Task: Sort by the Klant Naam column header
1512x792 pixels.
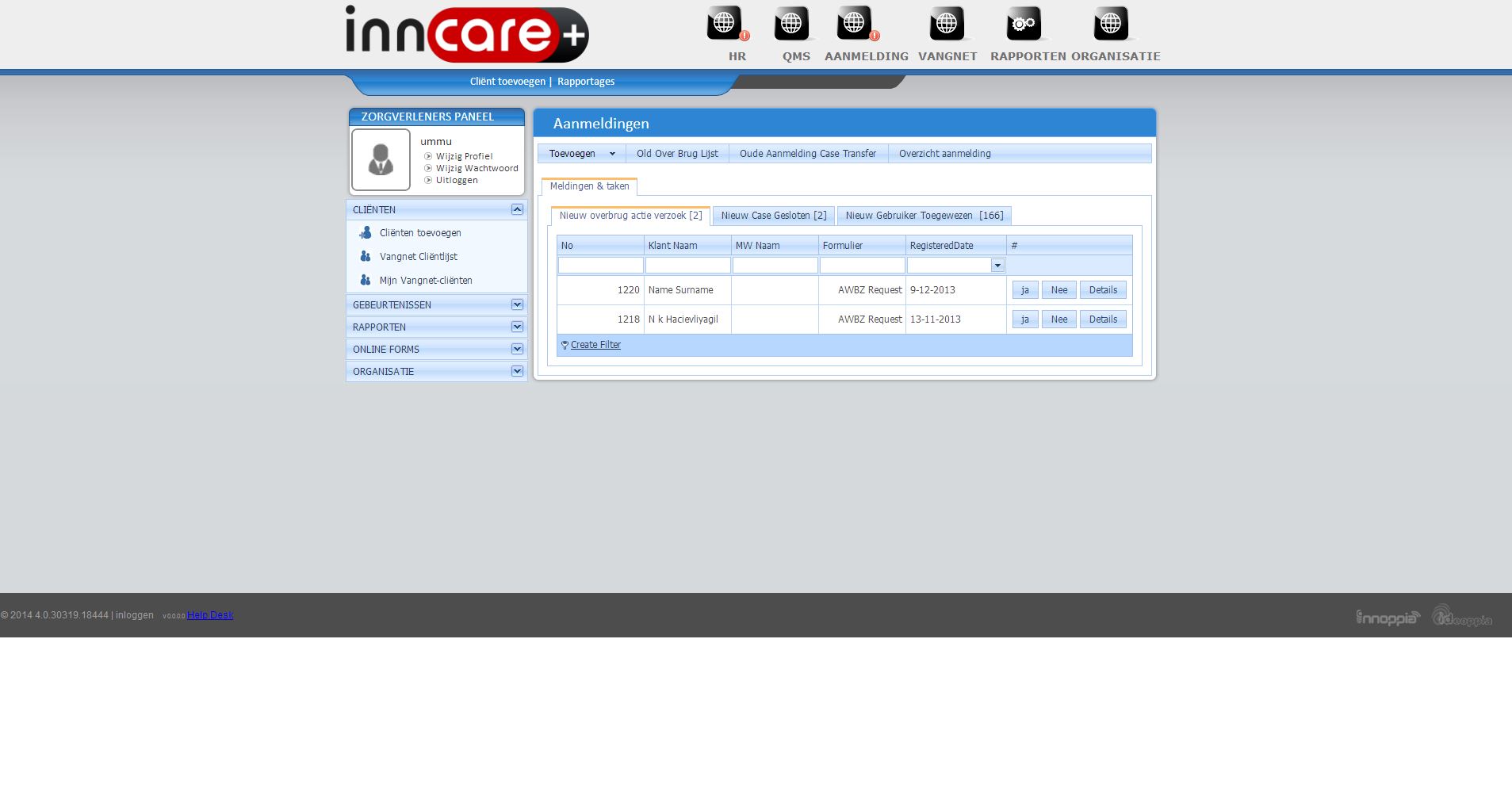Action: [x=687, y=246]
